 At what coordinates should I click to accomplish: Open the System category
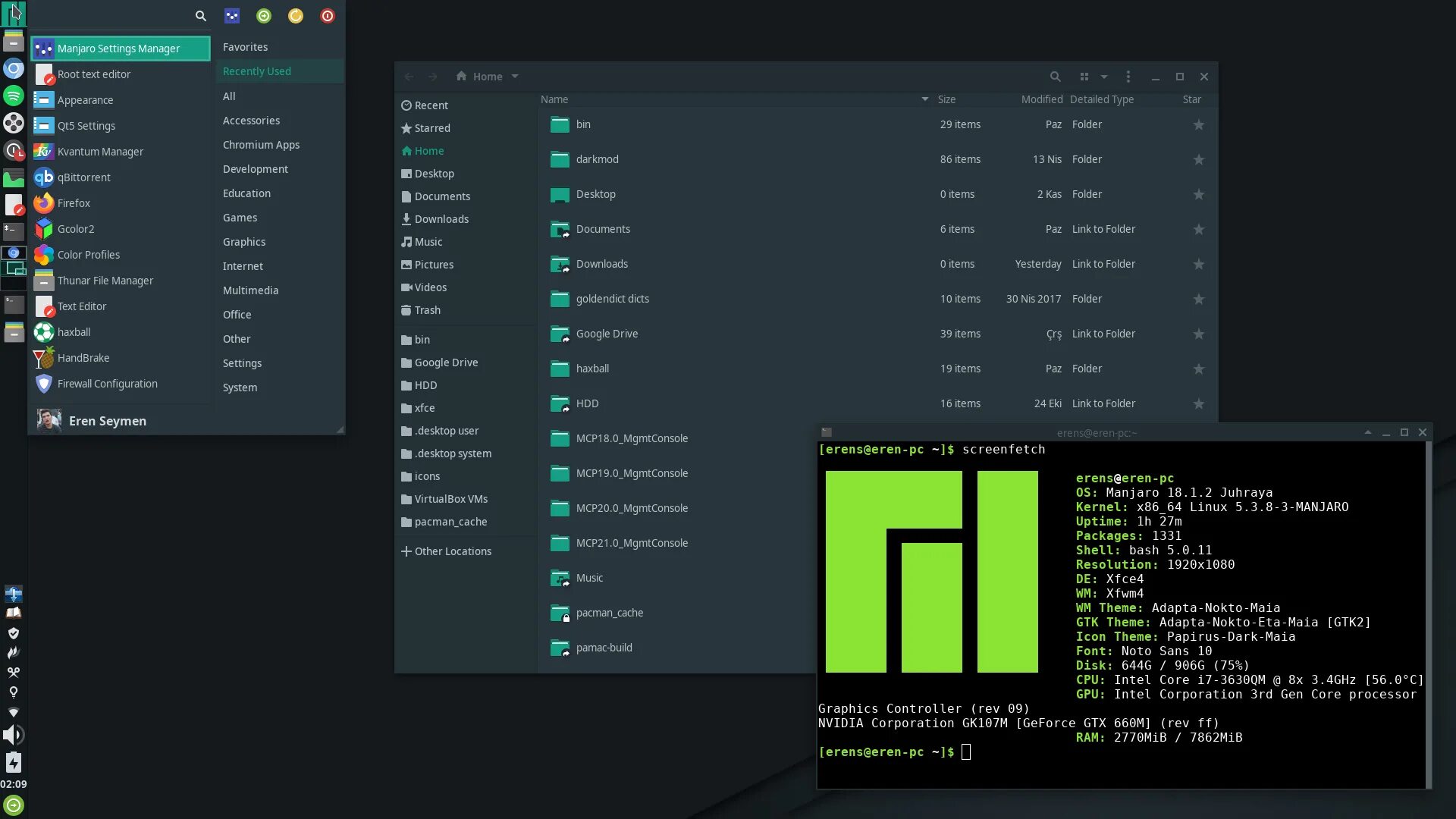click(279, 388)
